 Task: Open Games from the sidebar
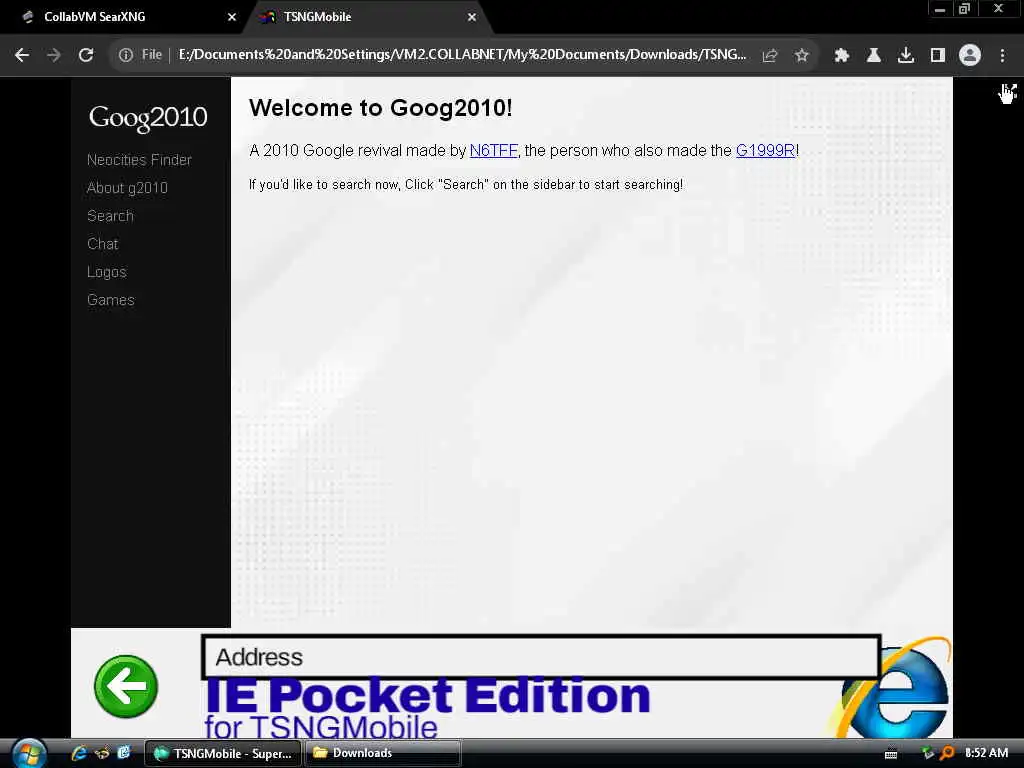[x=110, y=300]
